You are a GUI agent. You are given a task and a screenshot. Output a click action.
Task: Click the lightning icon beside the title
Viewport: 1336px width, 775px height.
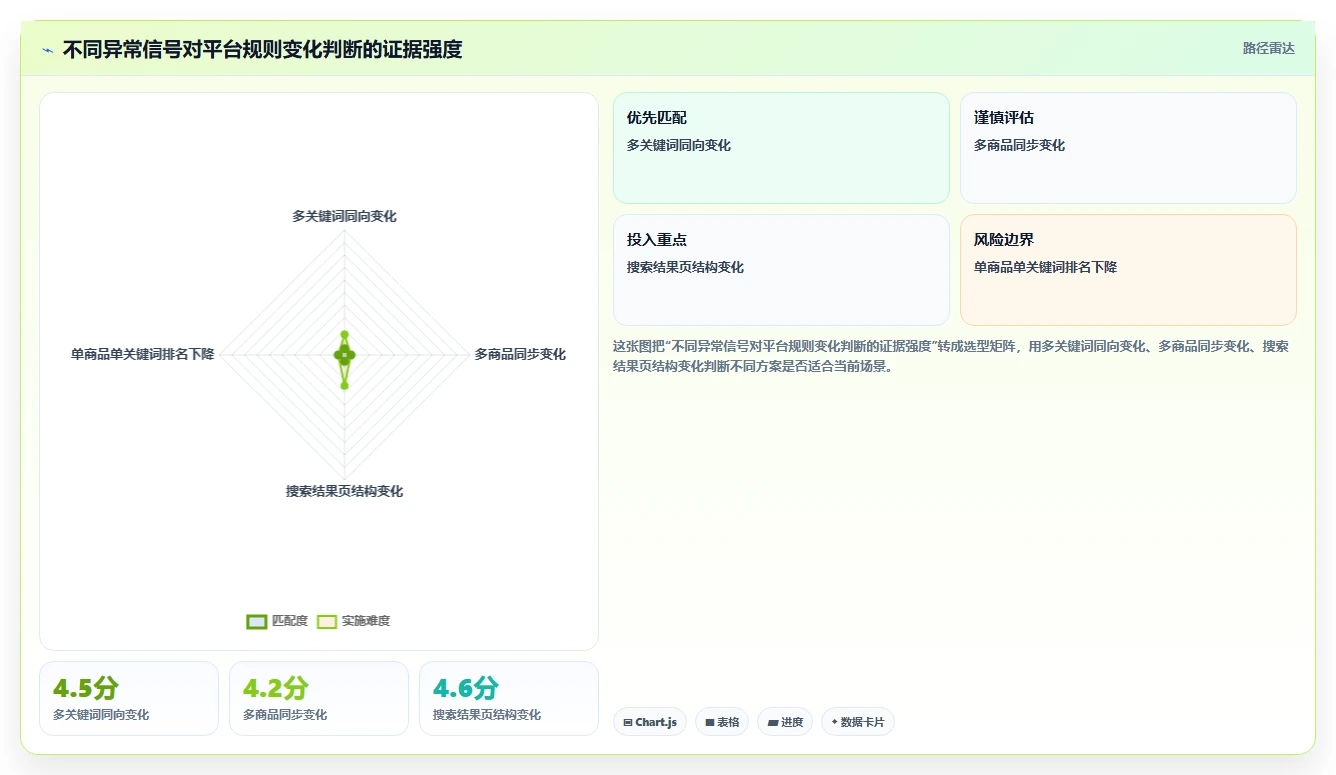(48, 49)
